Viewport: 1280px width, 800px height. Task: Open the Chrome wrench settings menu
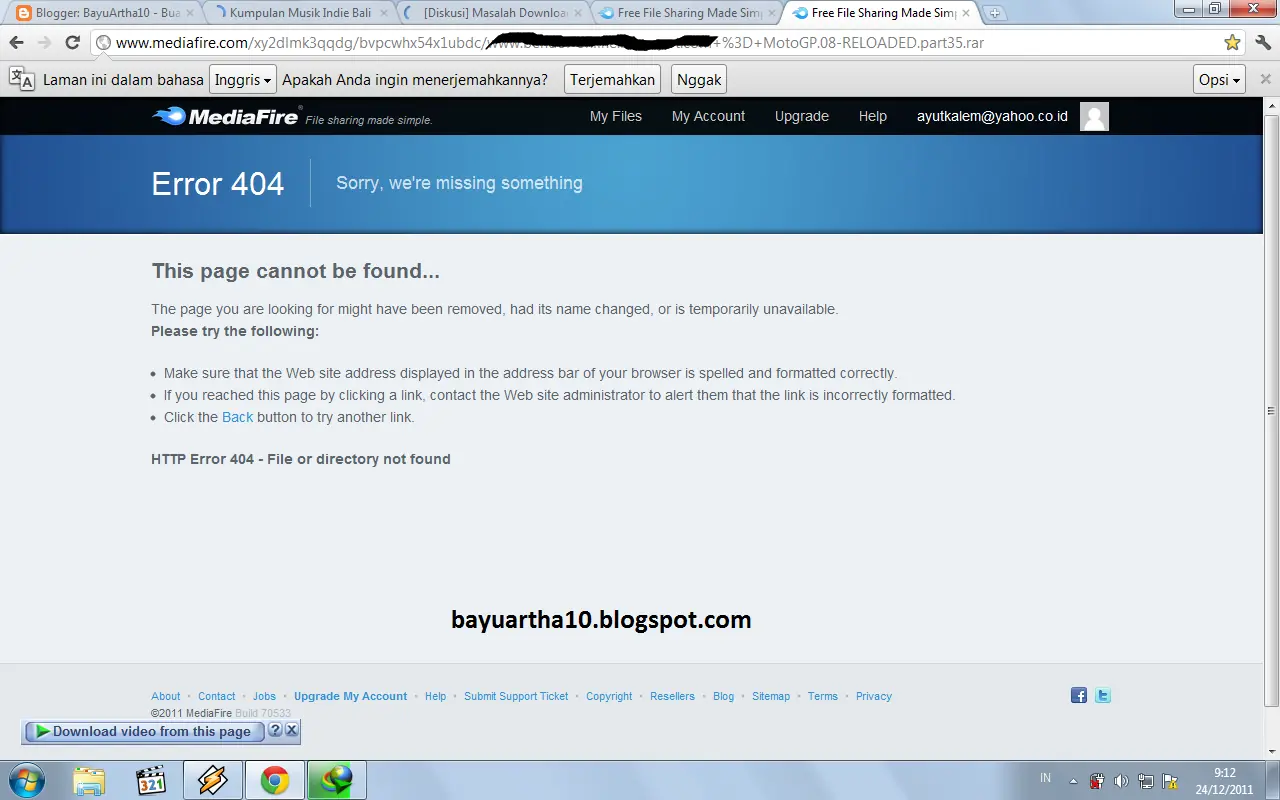pyautogui.click(x=1262, y=43)
